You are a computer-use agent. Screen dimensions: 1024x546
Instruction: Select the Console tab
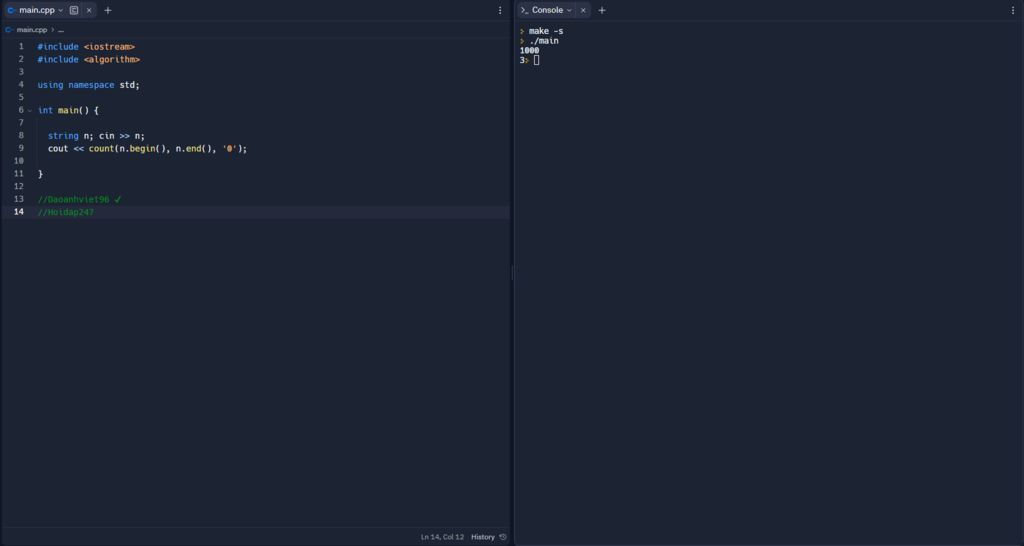coord(547,10)
